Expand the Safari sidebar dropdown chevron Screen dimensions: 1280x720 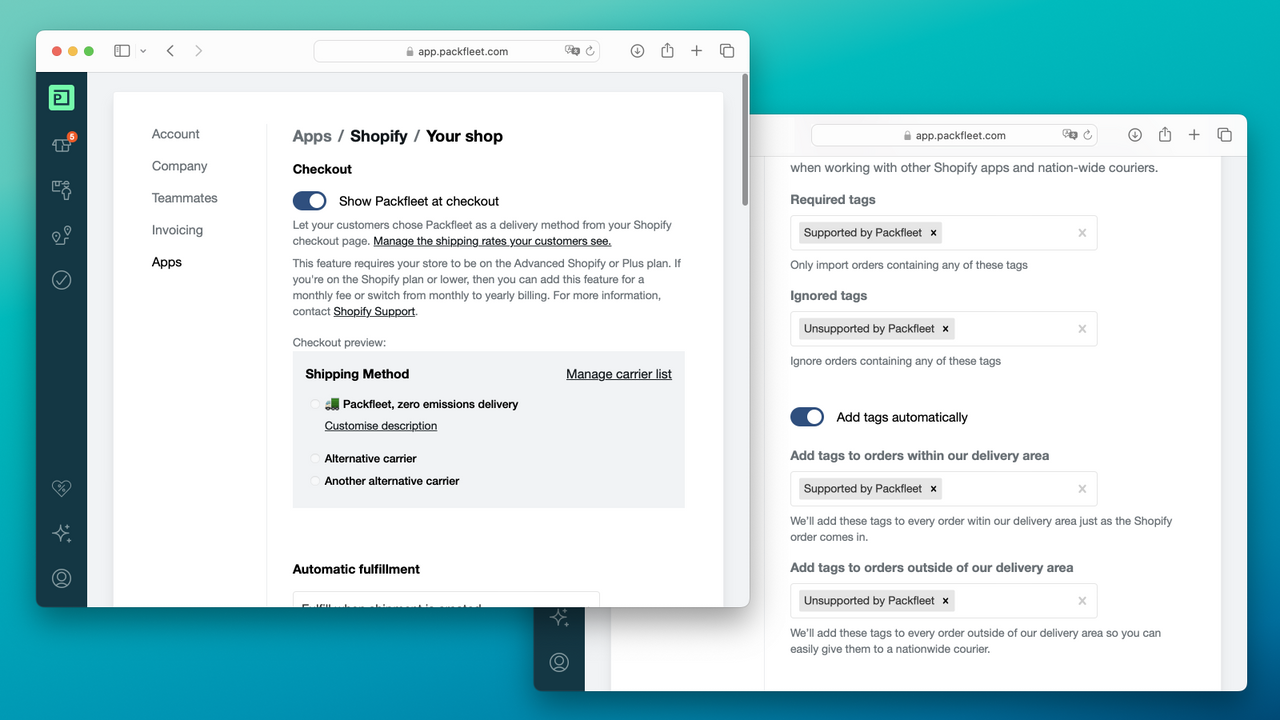(143, 50)
